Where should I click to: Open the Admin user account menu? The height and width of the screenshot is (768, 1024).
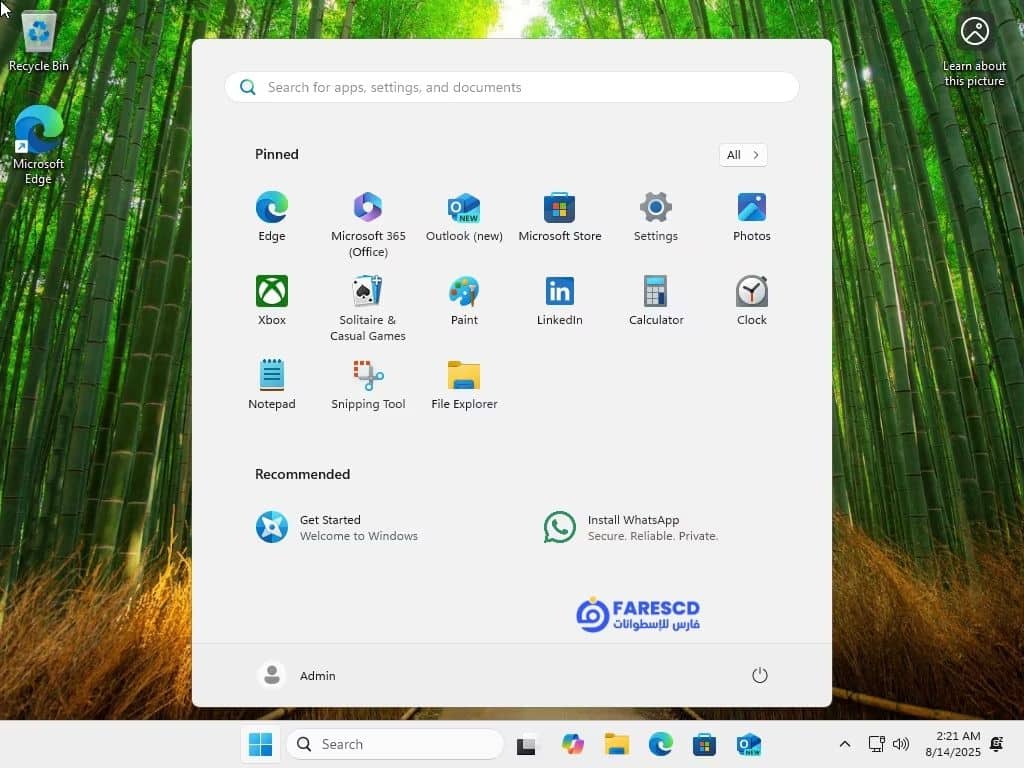296,675
